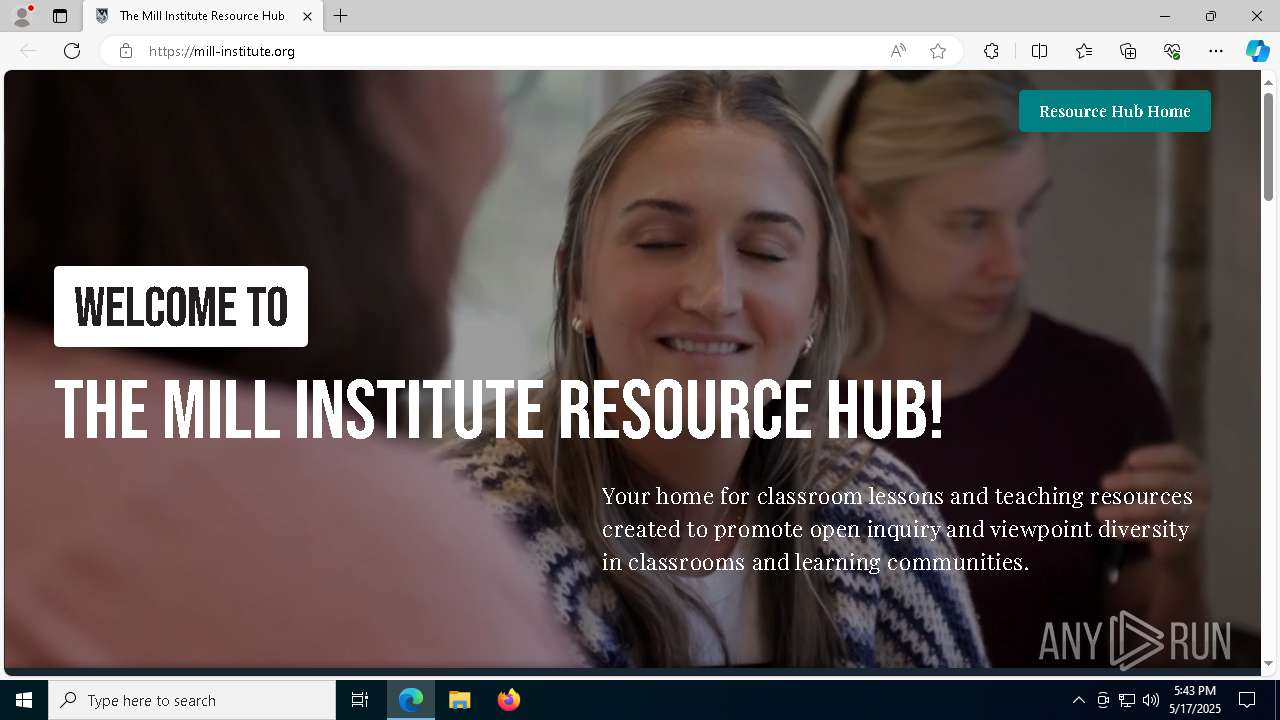Viewport: 1280px width, 720px height.
Task: Click the page scrollbar up arrow
Action: (x=1269, y=81)
